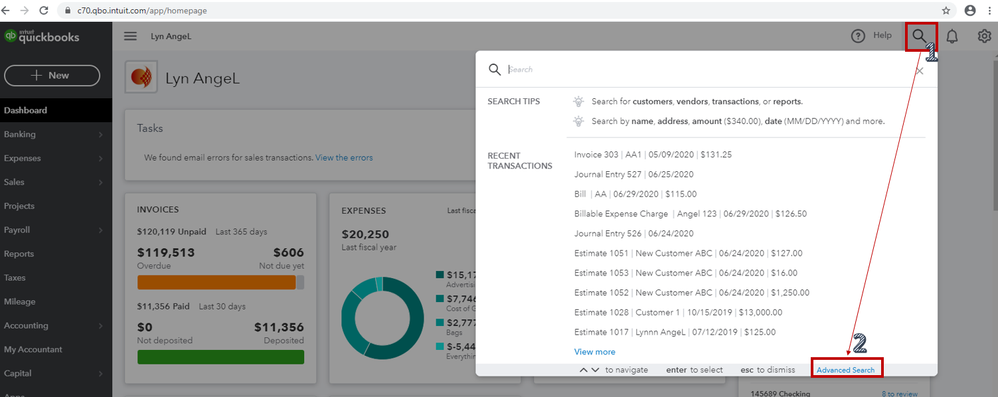Toggle the hamburger navigation menu
Viewport: 998px width, 397px height.
130,36
